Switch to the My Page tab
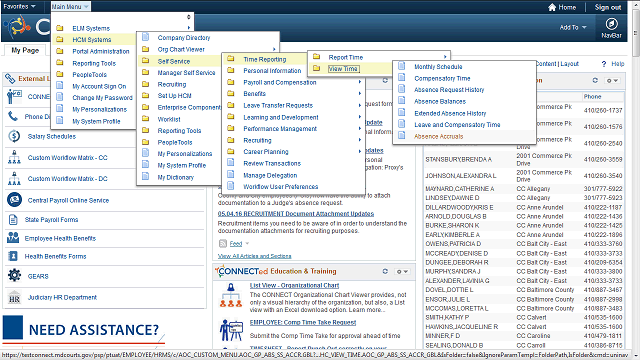 25,50
